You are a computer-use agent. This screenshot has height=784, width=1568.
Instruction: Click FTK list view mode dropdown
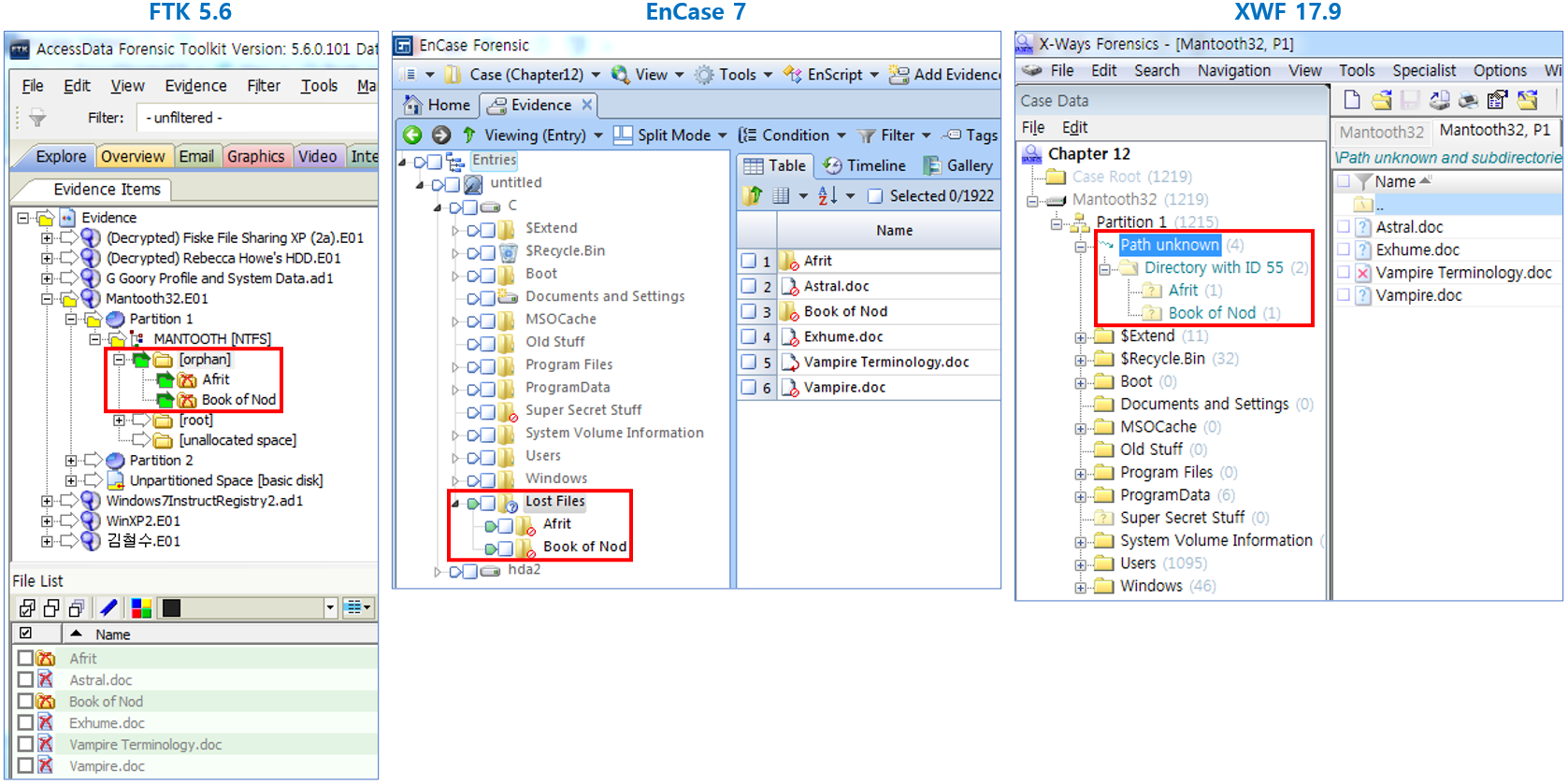coord(357,607)
